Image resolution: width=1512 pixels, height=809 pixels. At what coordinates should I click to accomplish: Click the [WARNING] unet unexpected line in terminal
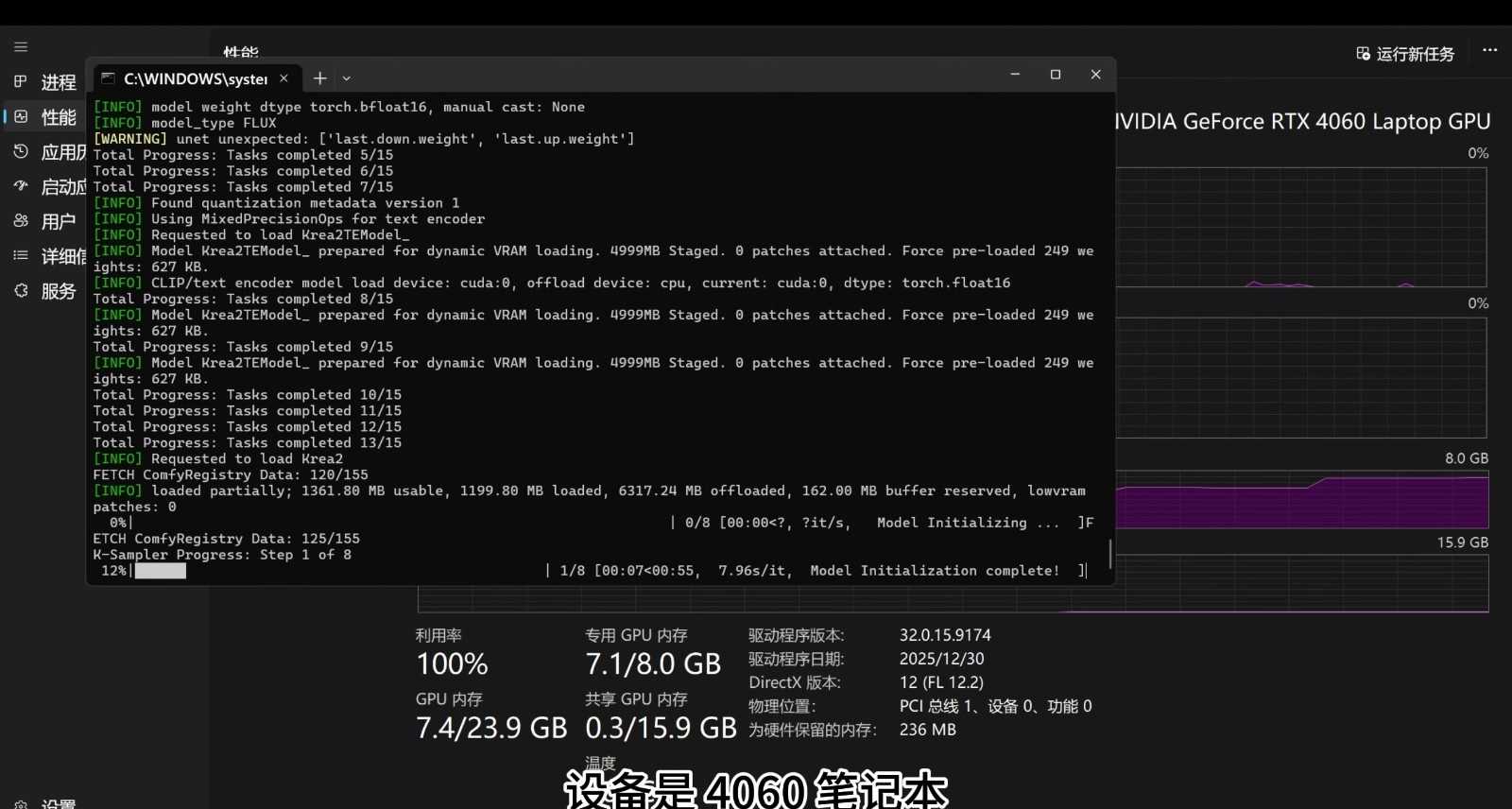(364, 139)
